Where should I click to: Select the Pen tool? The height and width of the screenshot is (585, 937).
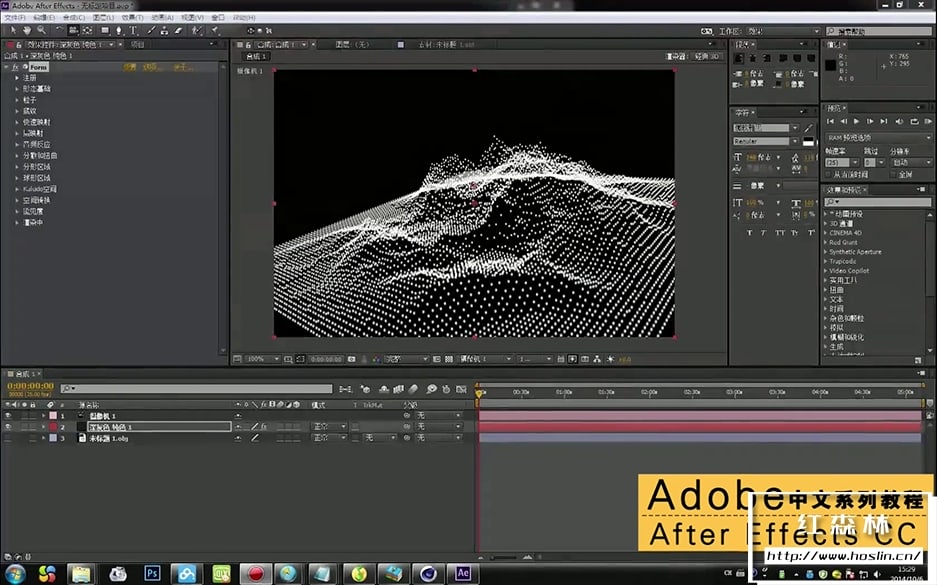[119, 30]
